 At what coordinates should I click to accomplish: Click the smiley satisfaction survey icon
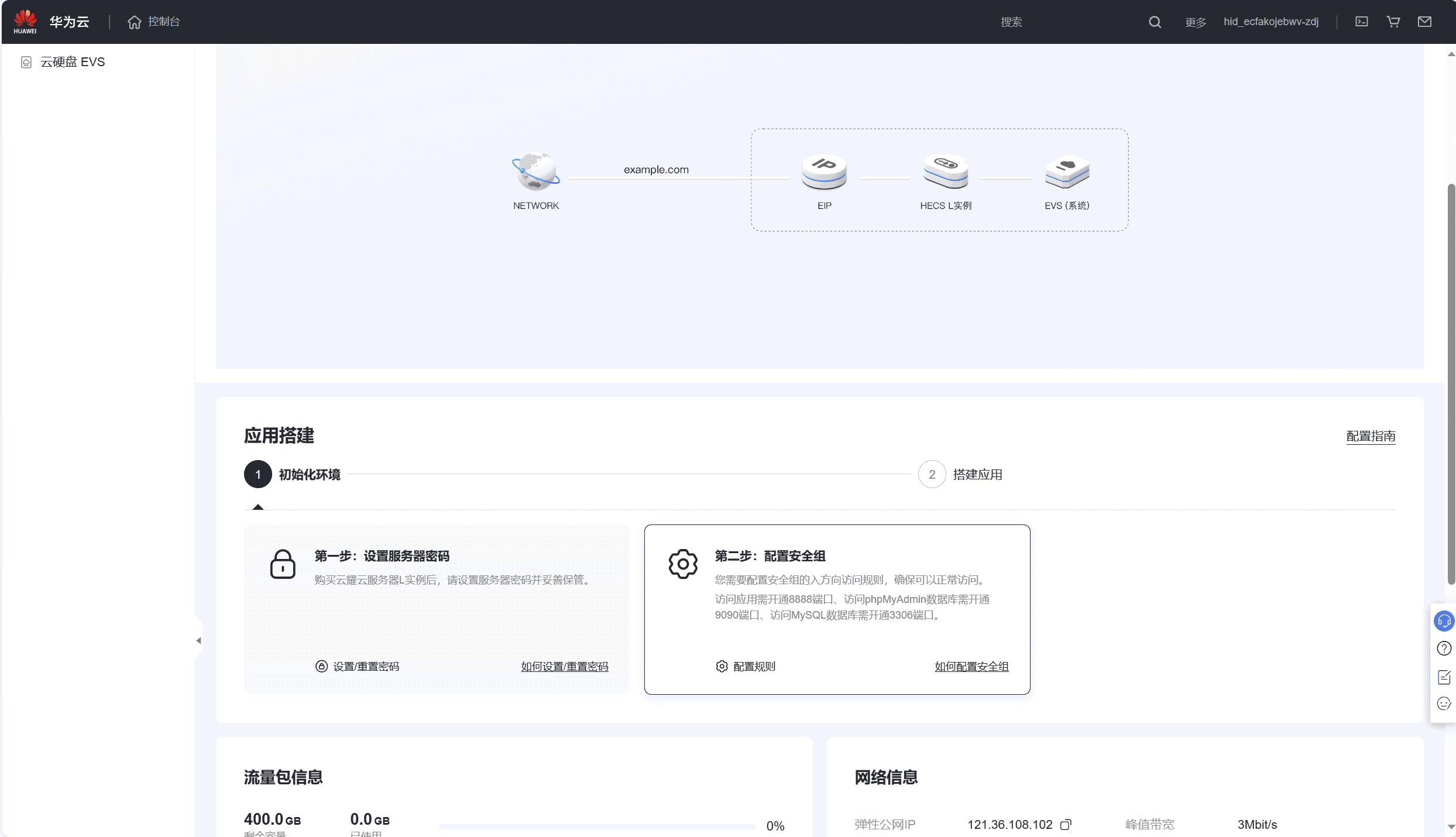tap(1443, 704)
